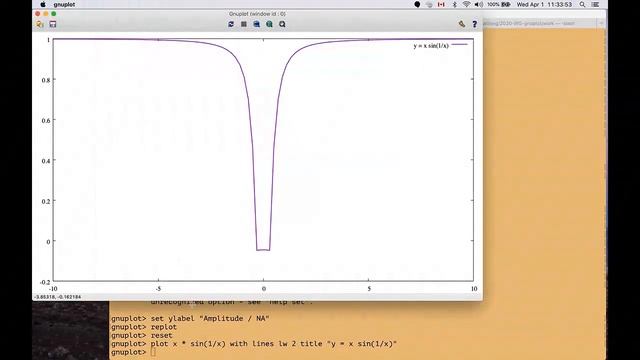Click the y-axis tick label 0.8
This screenshot has width=640, height=360.
pyautogui.click(x=46, y=80)
